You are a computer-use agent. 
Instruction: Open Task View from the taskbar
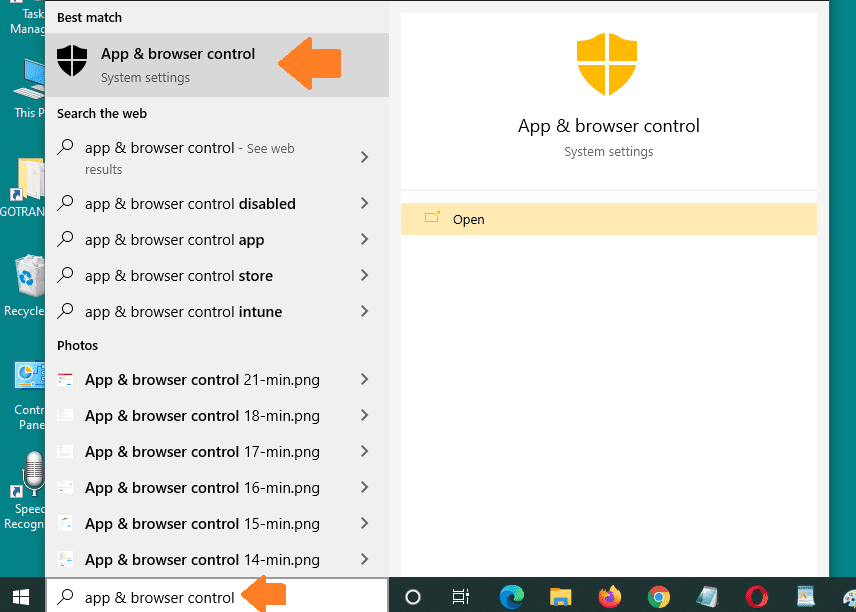[x=461, y=597]
